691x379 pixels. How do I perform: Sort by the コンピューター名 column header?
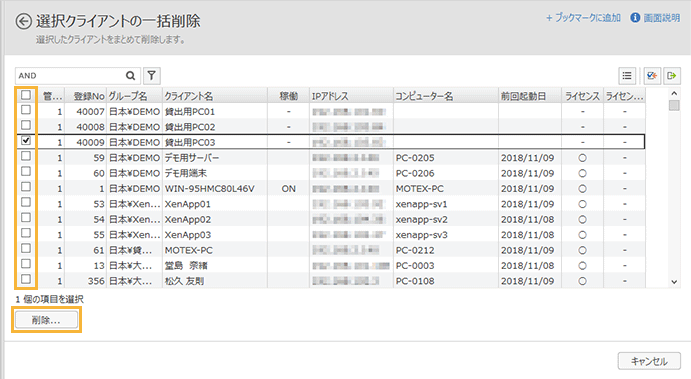click(446, 96)
